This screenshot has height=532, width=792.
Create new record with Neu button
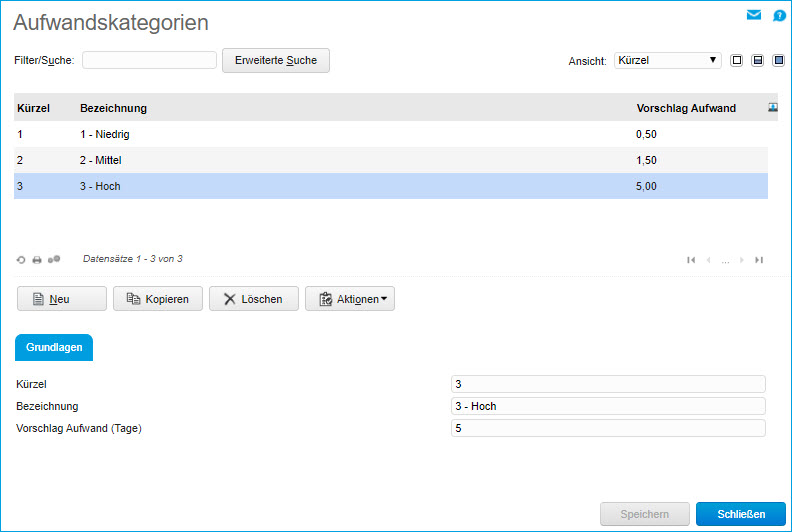62,299
